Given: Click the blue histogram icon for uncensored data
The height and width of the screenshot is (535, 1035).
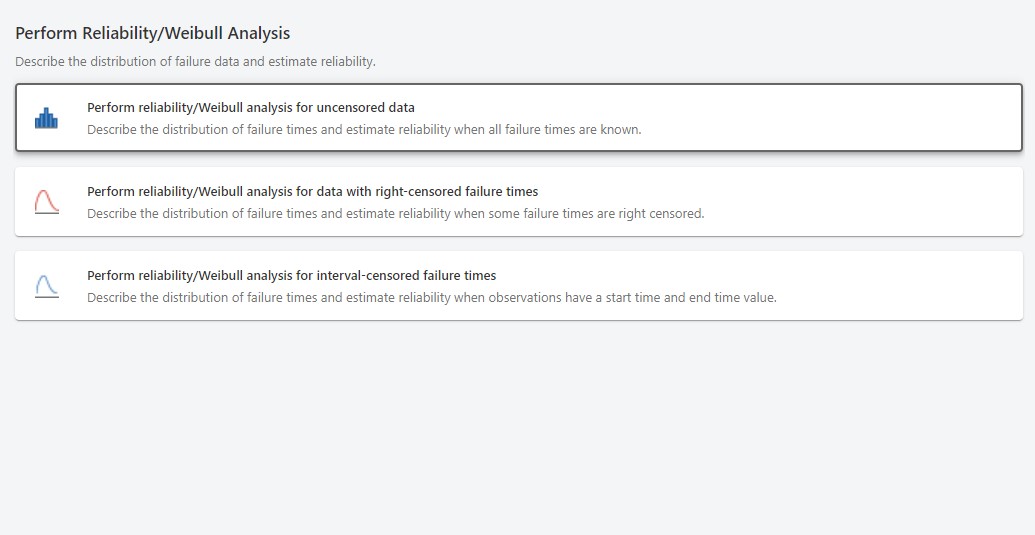Looking at the screenshot, I should pyautogui.click(x=46, y=118).
